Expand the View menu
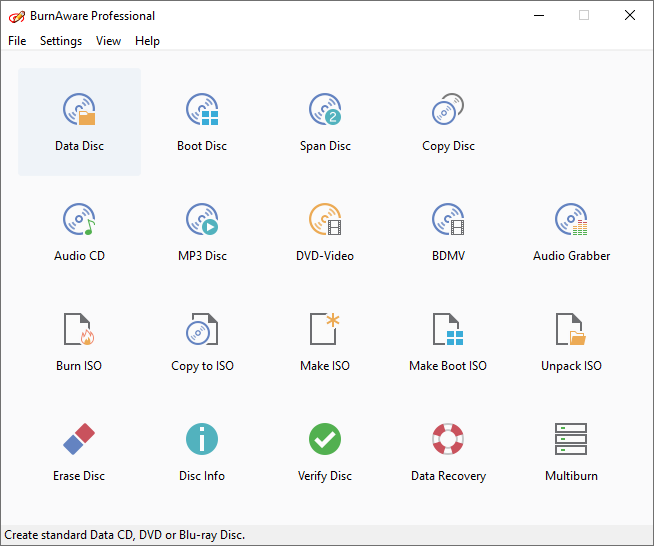Screen dimensions: 654x546 [x=108, y=41]
